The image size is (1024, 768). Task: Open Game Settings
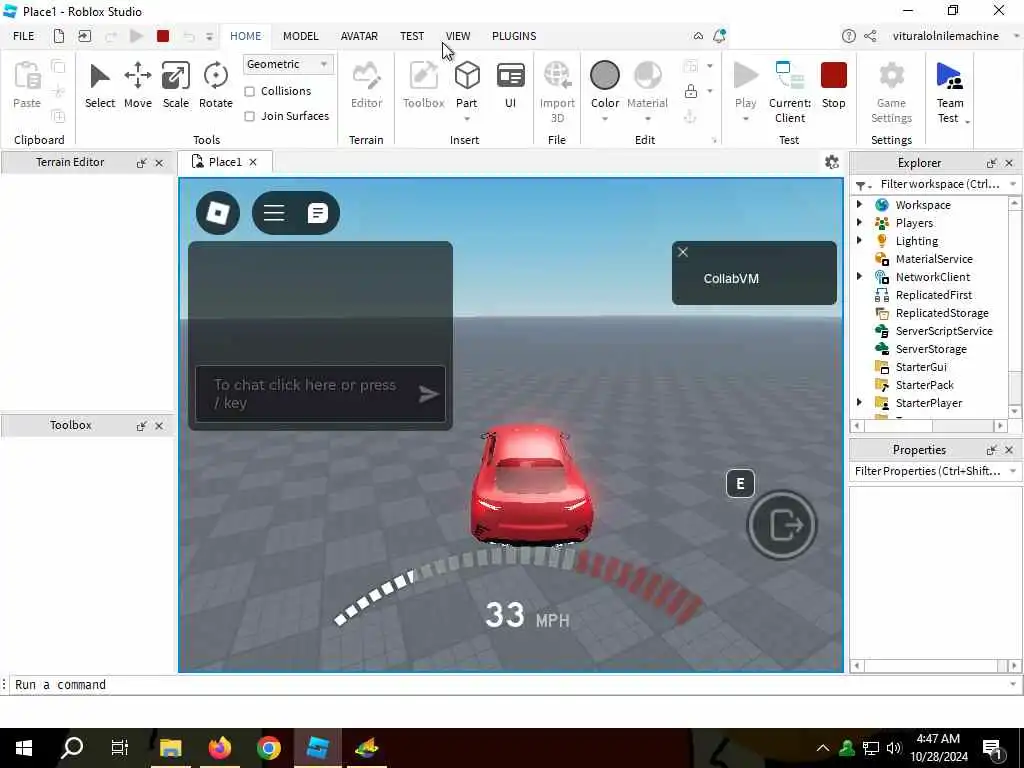pos(891,91)
